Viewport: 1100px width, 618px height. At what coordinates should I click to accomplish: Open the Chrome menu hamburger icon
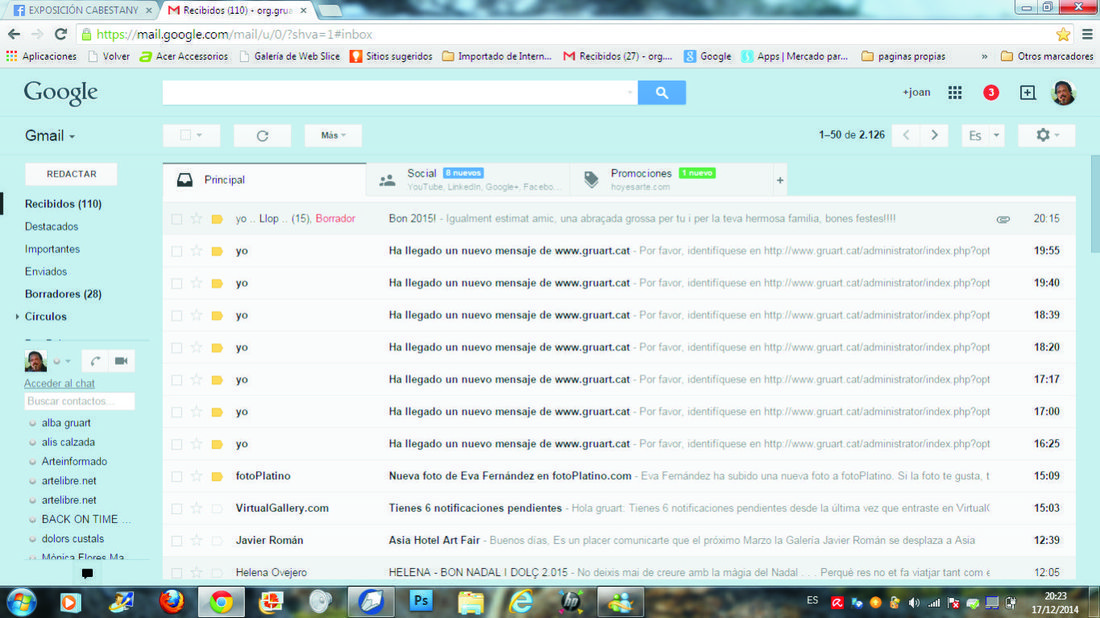[1087, 34]
